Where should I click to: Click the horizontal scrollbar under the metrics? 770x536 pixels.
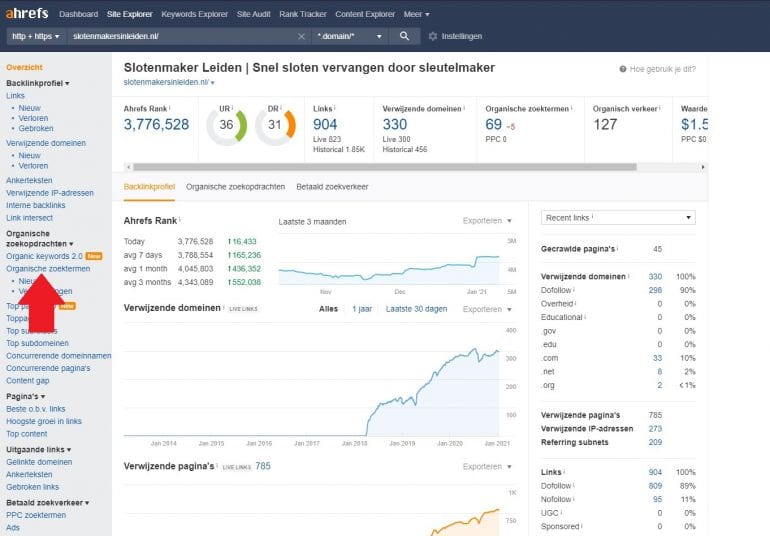coord(385,167)
